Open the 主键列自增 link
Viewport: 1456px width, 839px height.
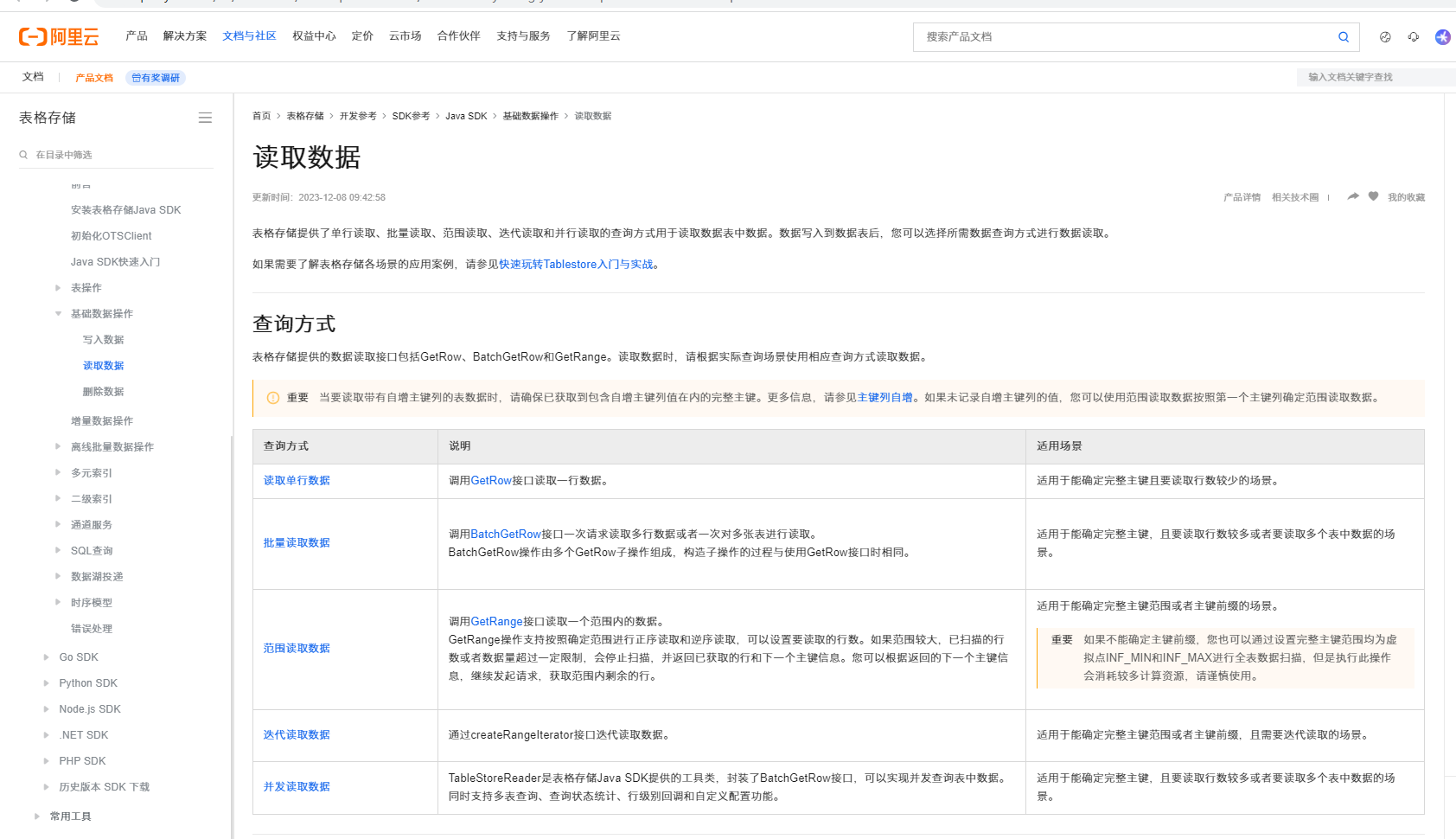pos(885,398)
